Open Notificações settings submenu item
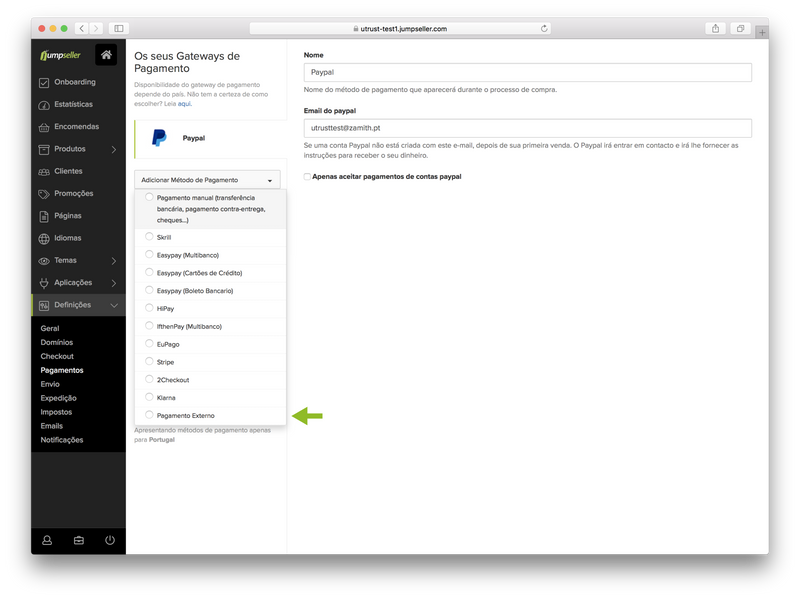Viewport: 800px width, 599px height. tap(62, 440)
